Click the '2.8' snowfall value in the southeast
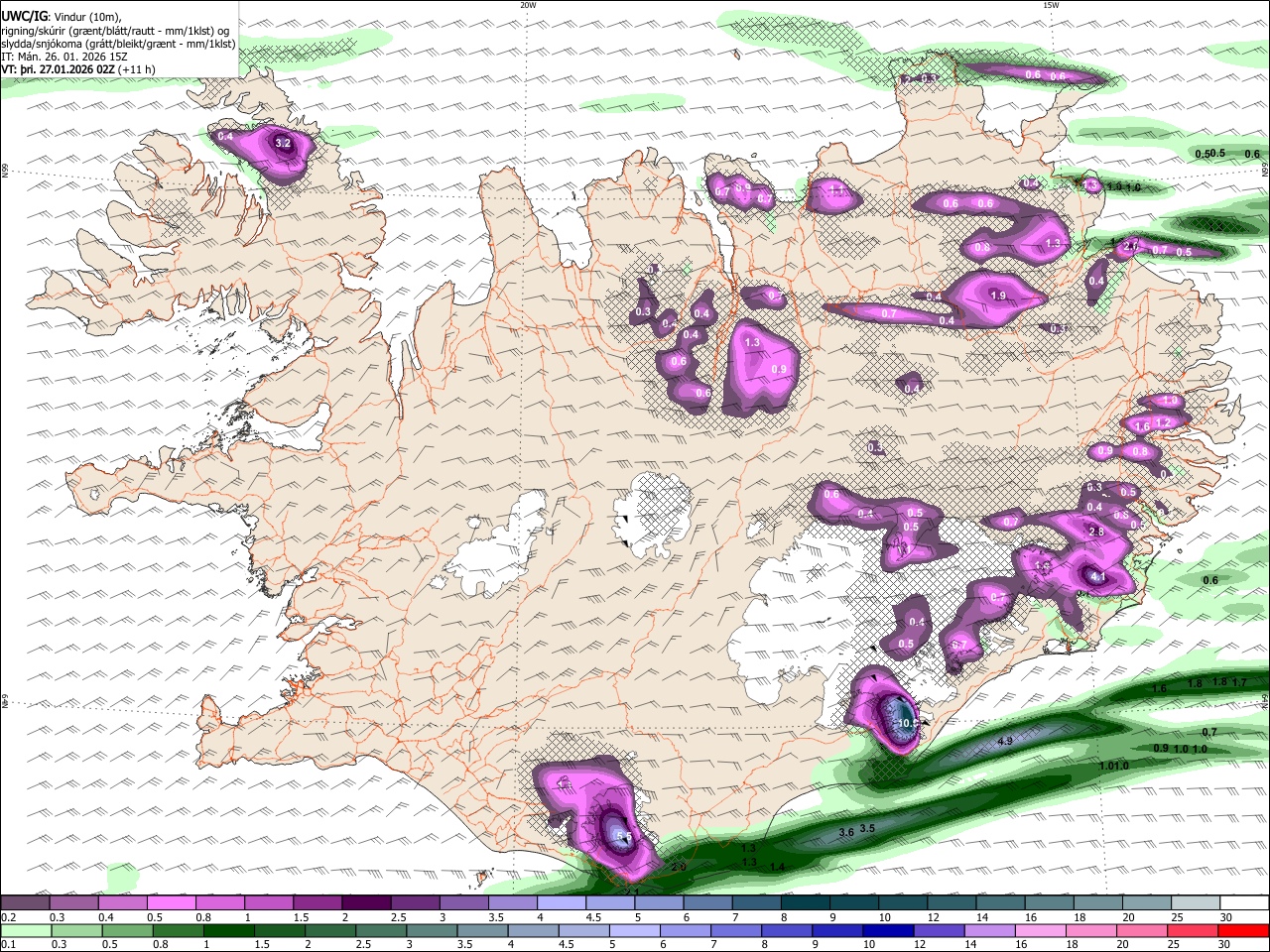1270x952 pixels. click(1096, 533)
